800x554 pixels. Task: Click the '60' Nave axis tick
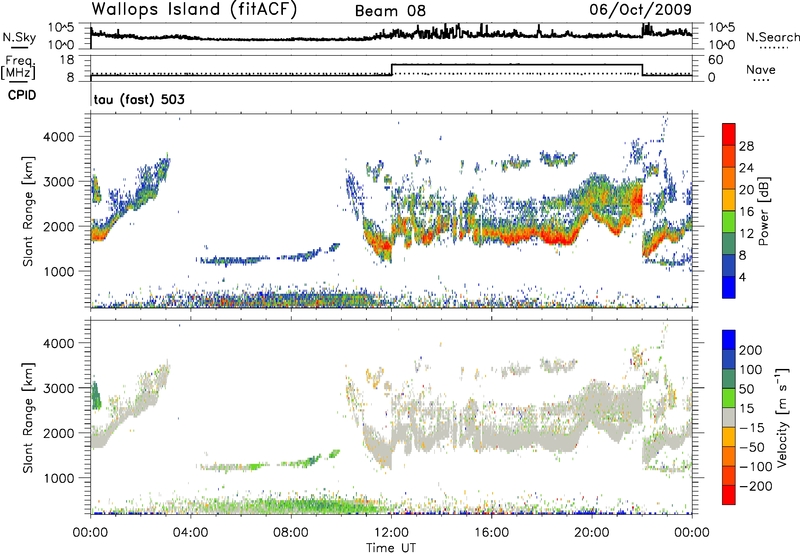pyautogui.click(x=715, y=60)
